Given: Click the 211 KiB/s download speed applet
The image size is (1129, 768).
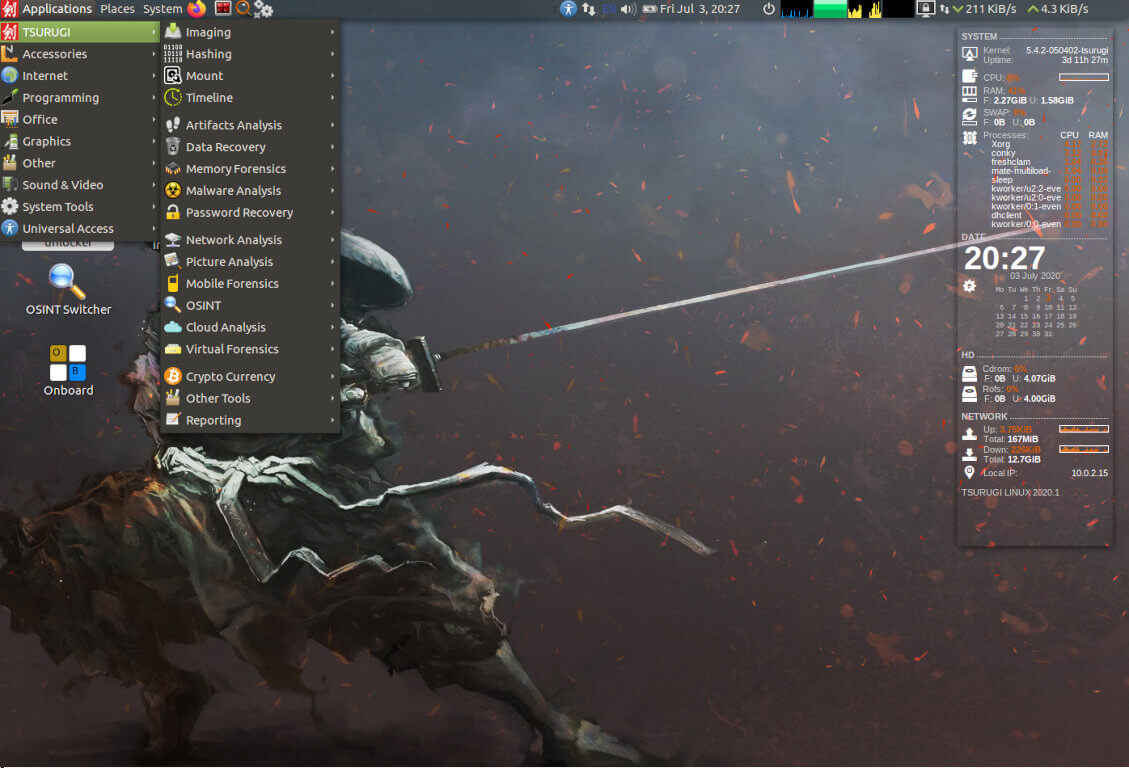Looking at the screenshot, I should click(984, 9).
